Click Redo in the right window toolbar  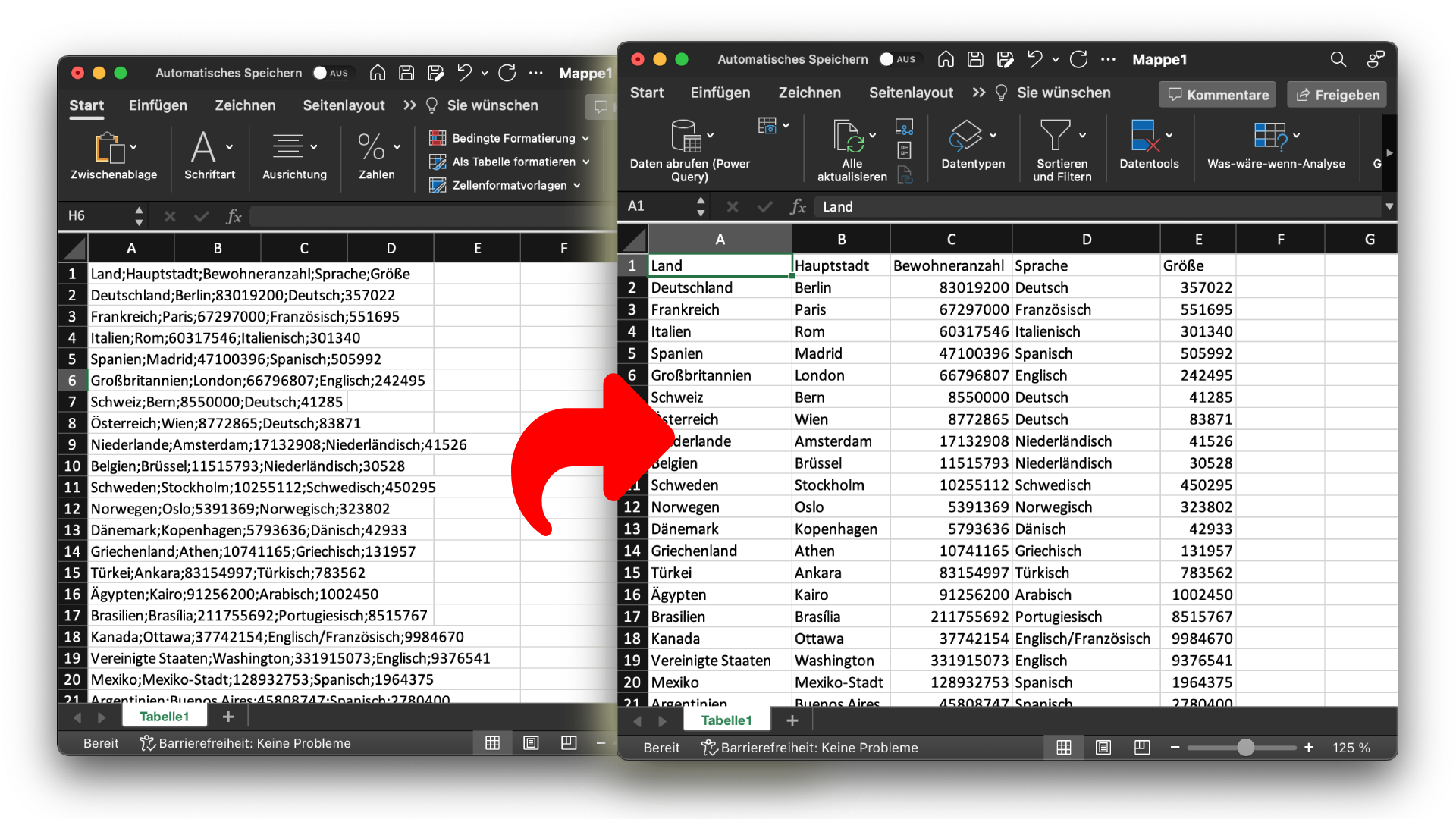coord(1079,59)
